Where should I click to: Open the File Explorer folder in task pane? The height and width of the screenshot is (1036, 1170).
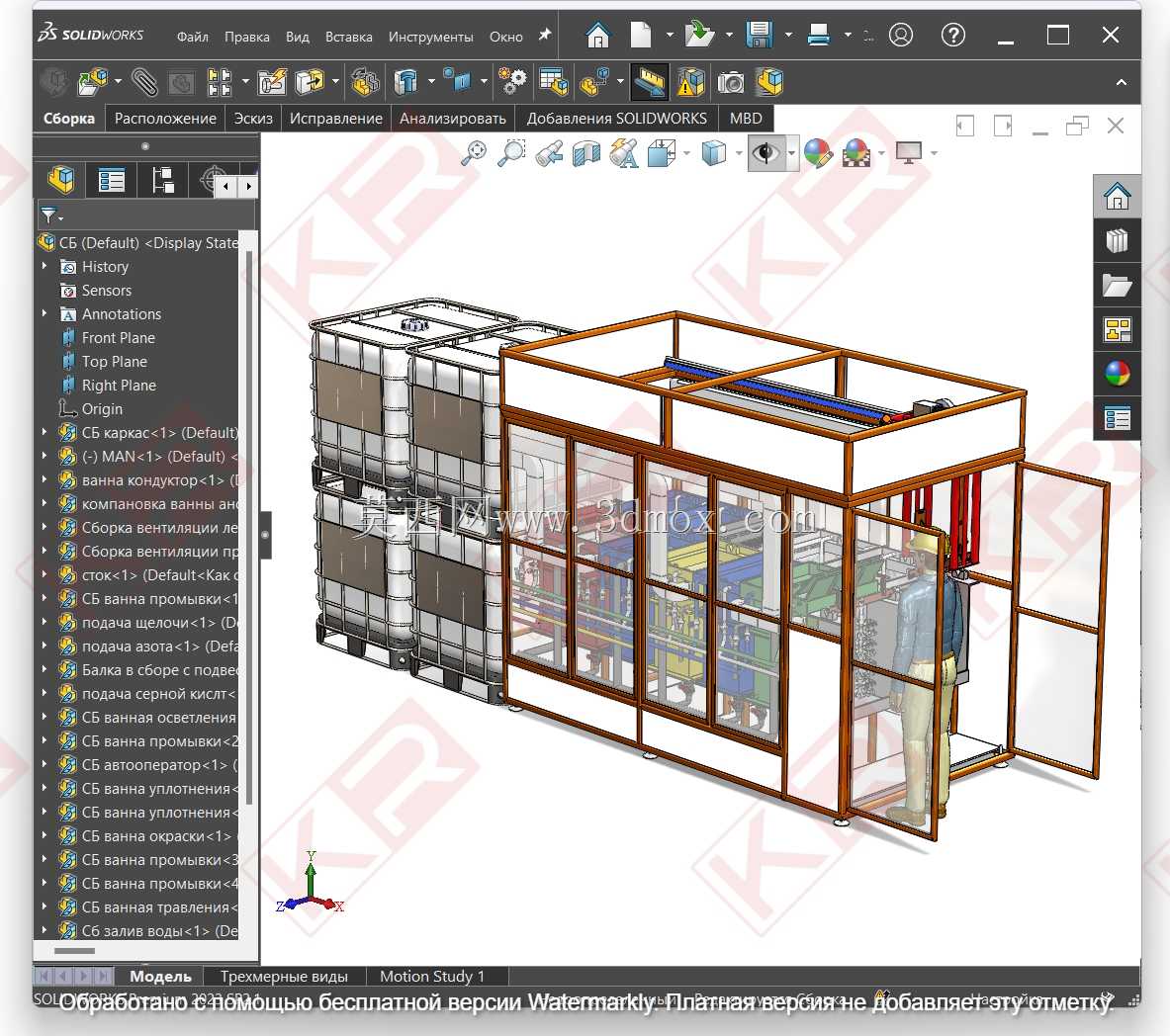1117,285
